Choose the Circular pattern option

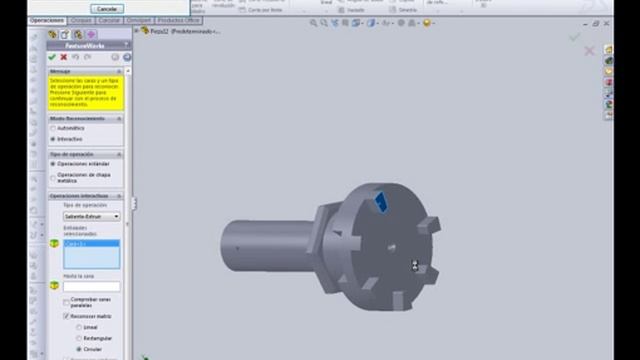[79, 349]
